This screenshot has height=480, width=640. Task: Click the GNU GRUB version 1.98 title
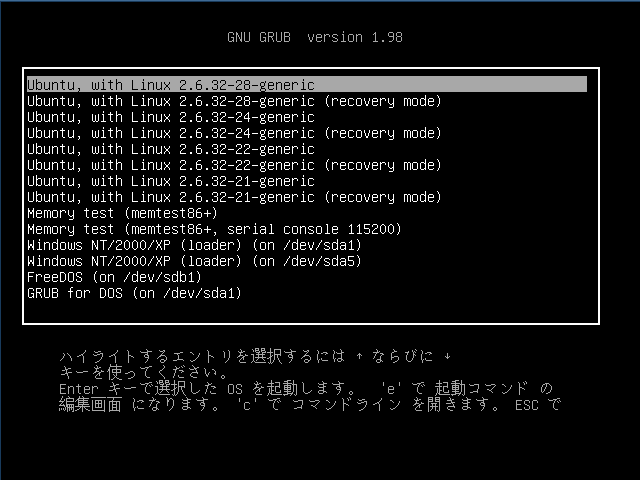click(x=315, y=37)
